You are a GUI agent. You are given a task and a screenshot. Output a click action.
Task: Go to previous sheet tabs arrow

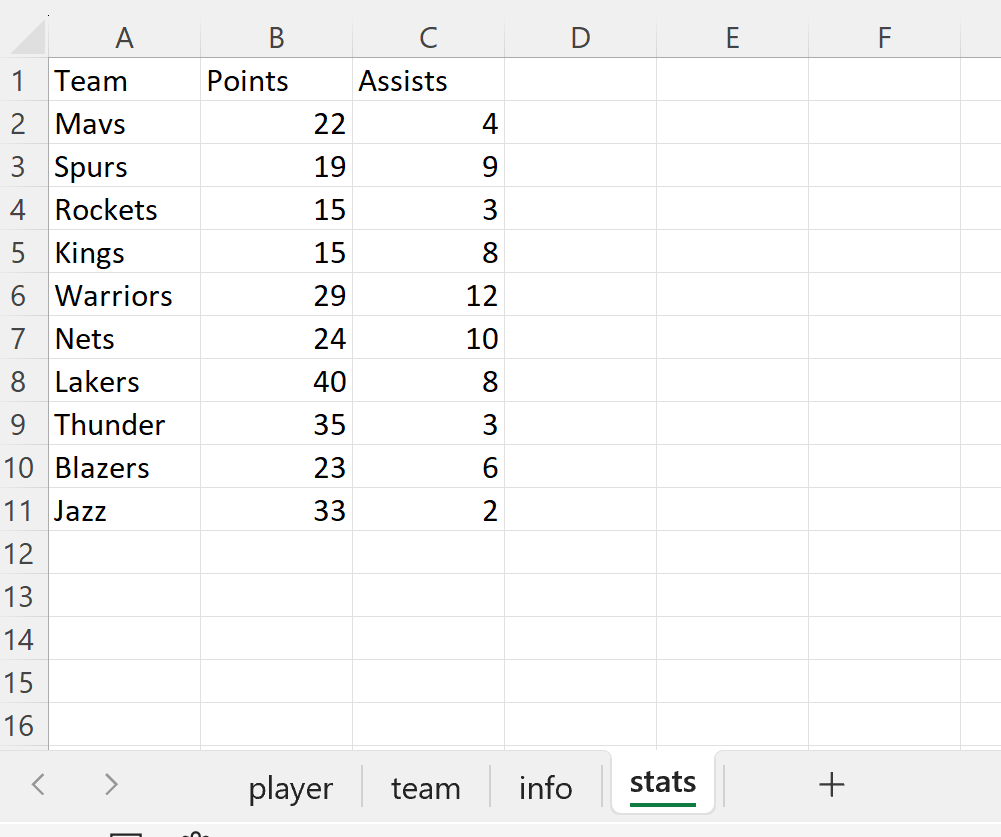[x=38, y=784]
